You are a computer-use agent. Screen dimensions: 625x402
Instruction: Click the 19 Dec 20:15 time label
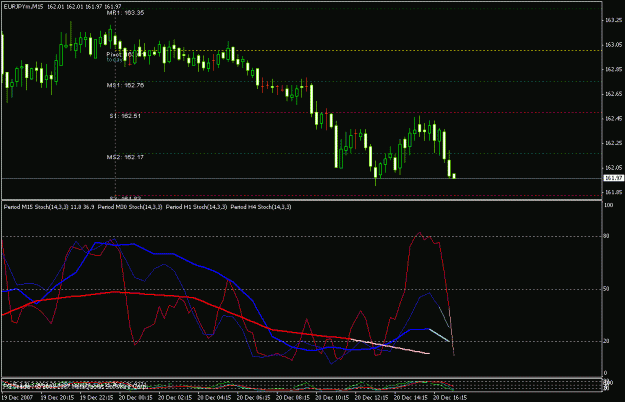[57, 398]
